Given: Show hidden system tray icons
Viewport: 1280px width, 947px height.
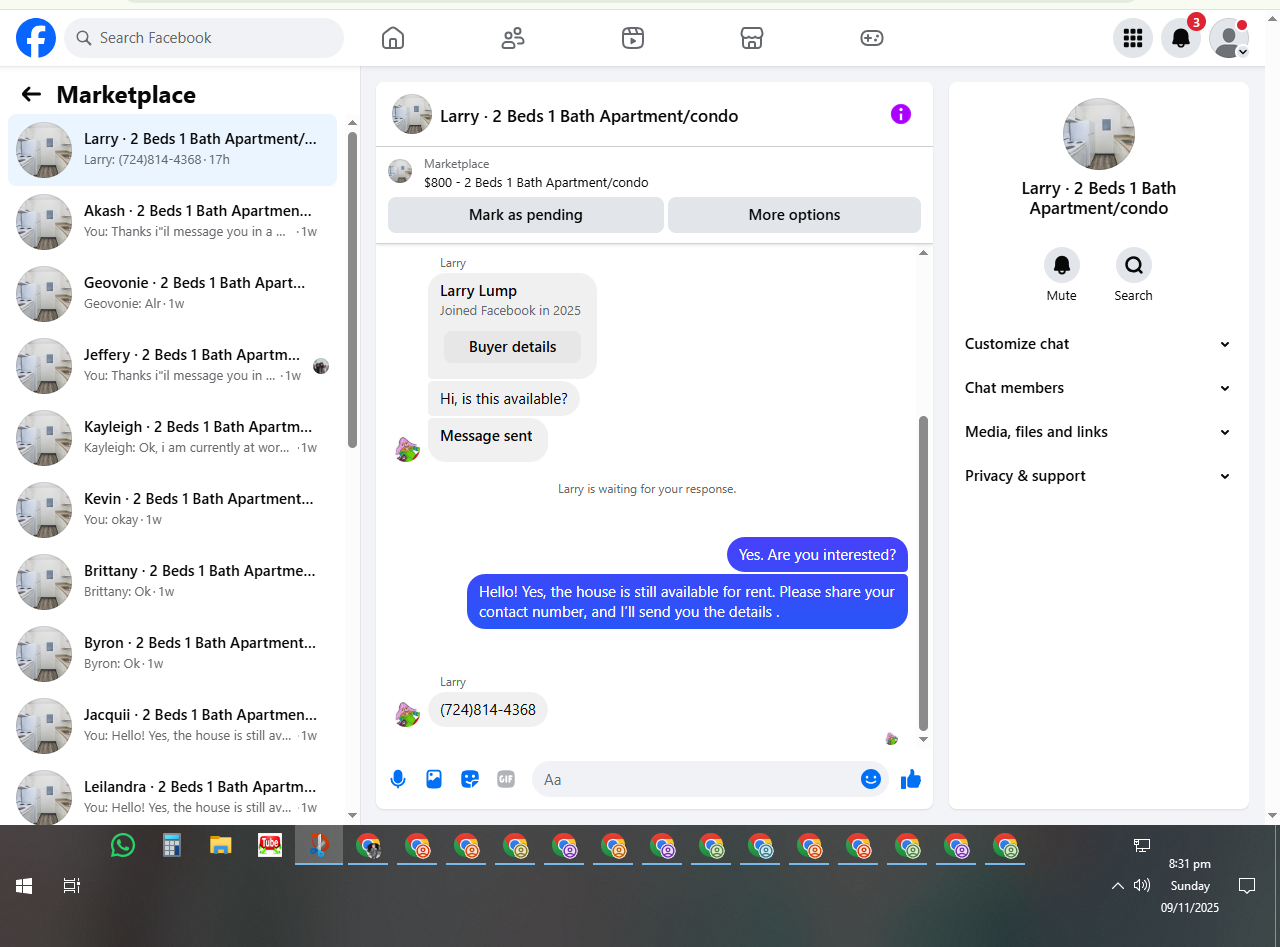Looking at the screenshot, I should tap(1118, 886).
